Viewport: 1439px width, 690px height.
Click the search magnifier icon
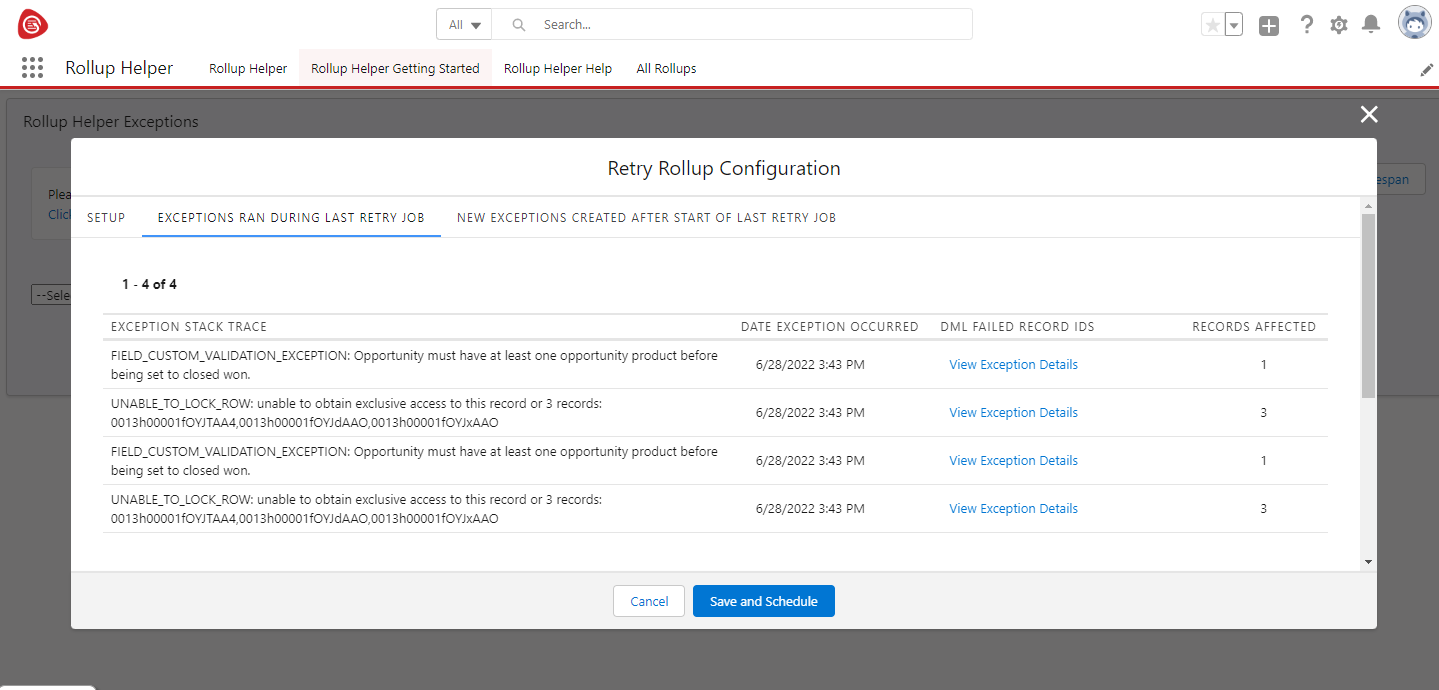coord(518,24)
